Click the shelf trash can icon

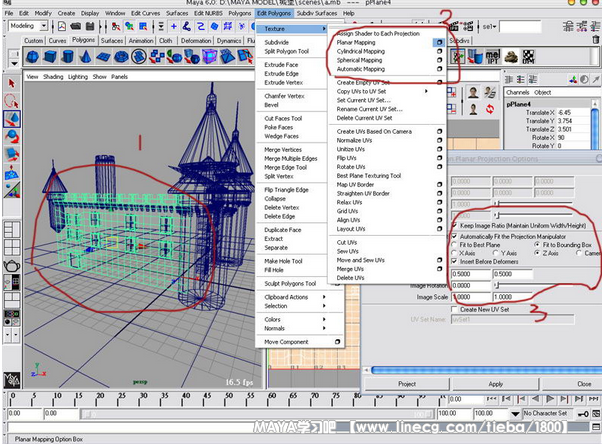click(596, 39)
